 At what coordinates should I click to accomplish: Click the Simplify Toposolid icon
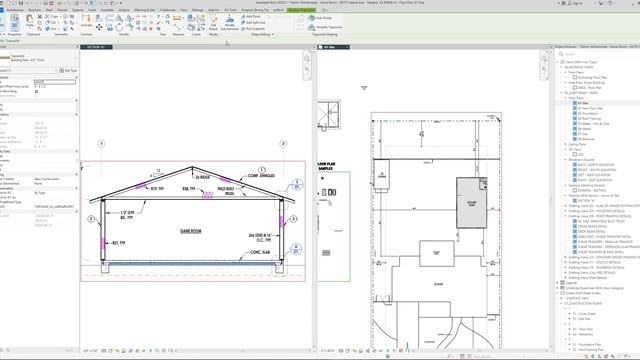pos(325,27)
